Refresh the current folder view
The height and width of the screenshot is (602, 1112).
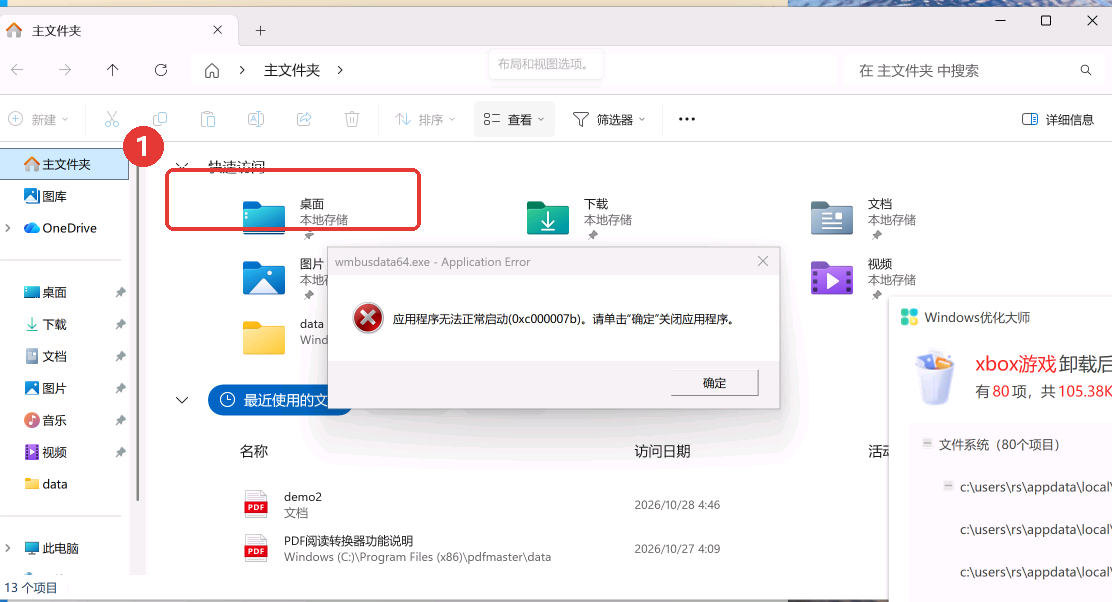coord(161,69)
